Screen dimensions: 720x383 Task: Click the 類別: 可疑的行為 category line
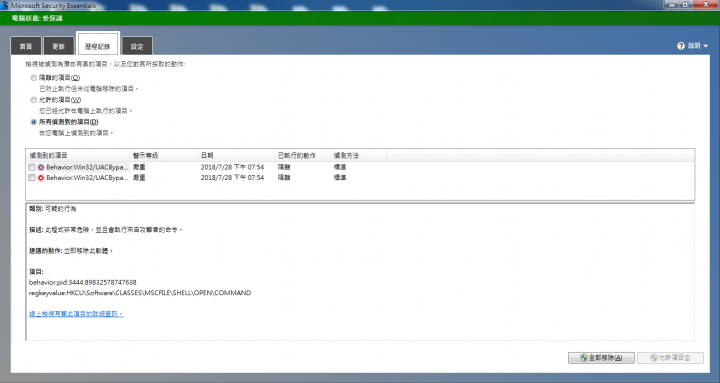pyautogui.click(x=53, y=208)
